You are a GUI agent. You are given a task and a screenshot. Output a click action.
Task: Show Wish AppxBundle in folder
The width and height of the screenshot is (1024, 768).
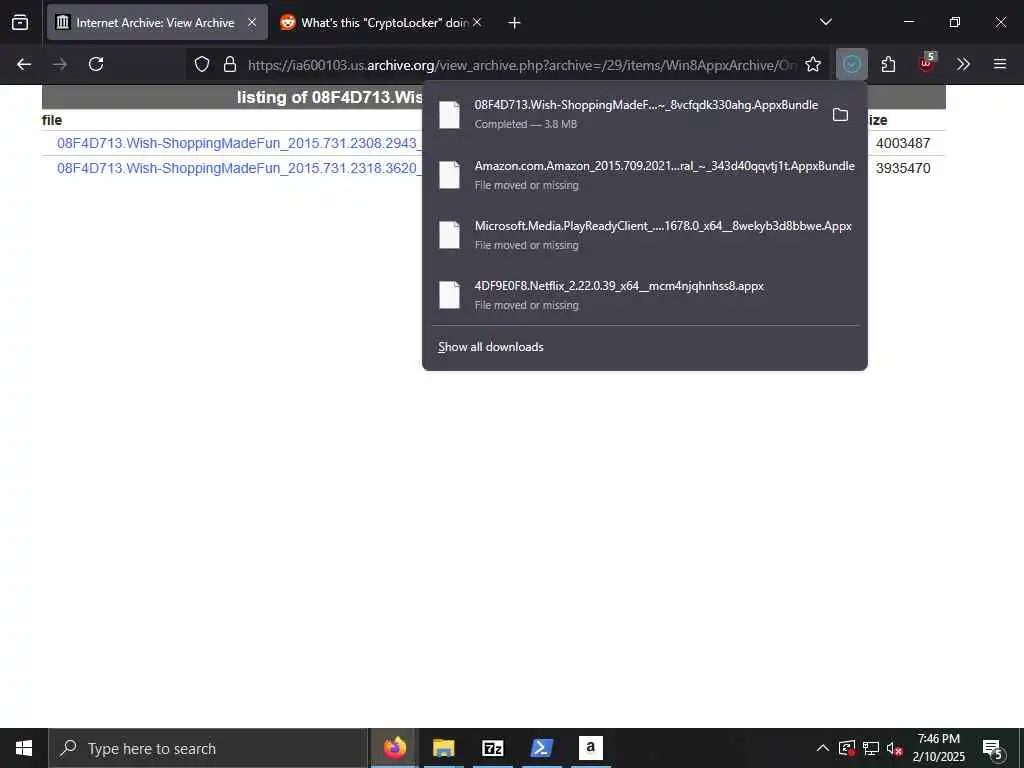coord(840,115)
